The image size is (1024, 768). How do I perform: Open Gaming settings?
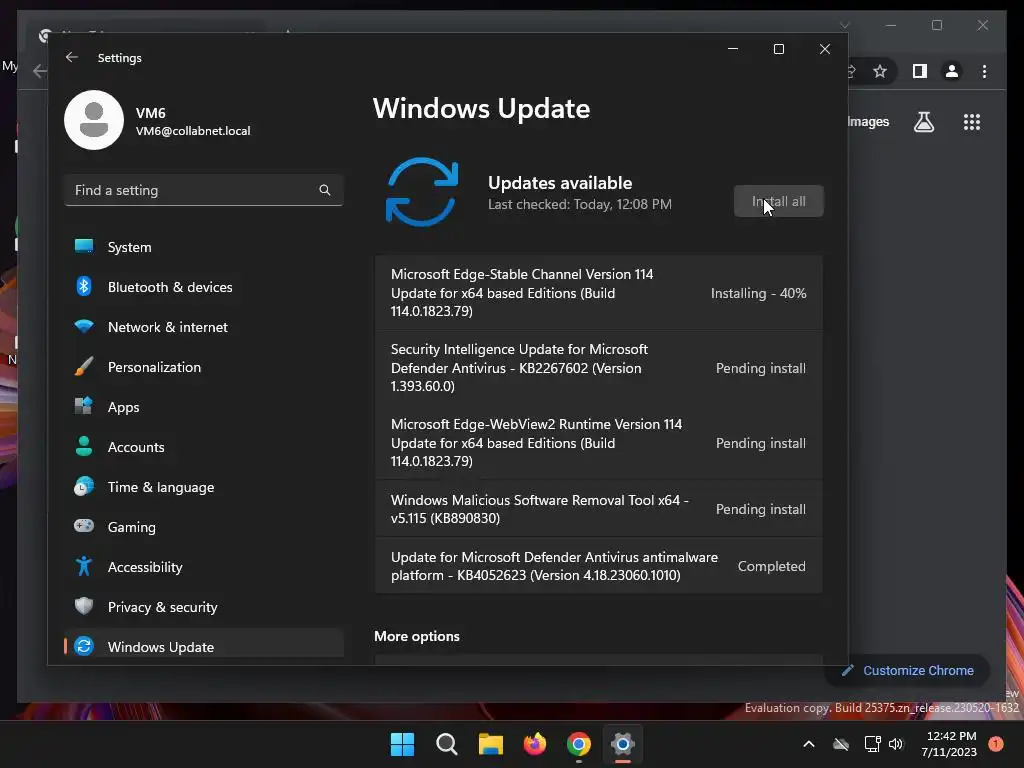pos(204,526)
